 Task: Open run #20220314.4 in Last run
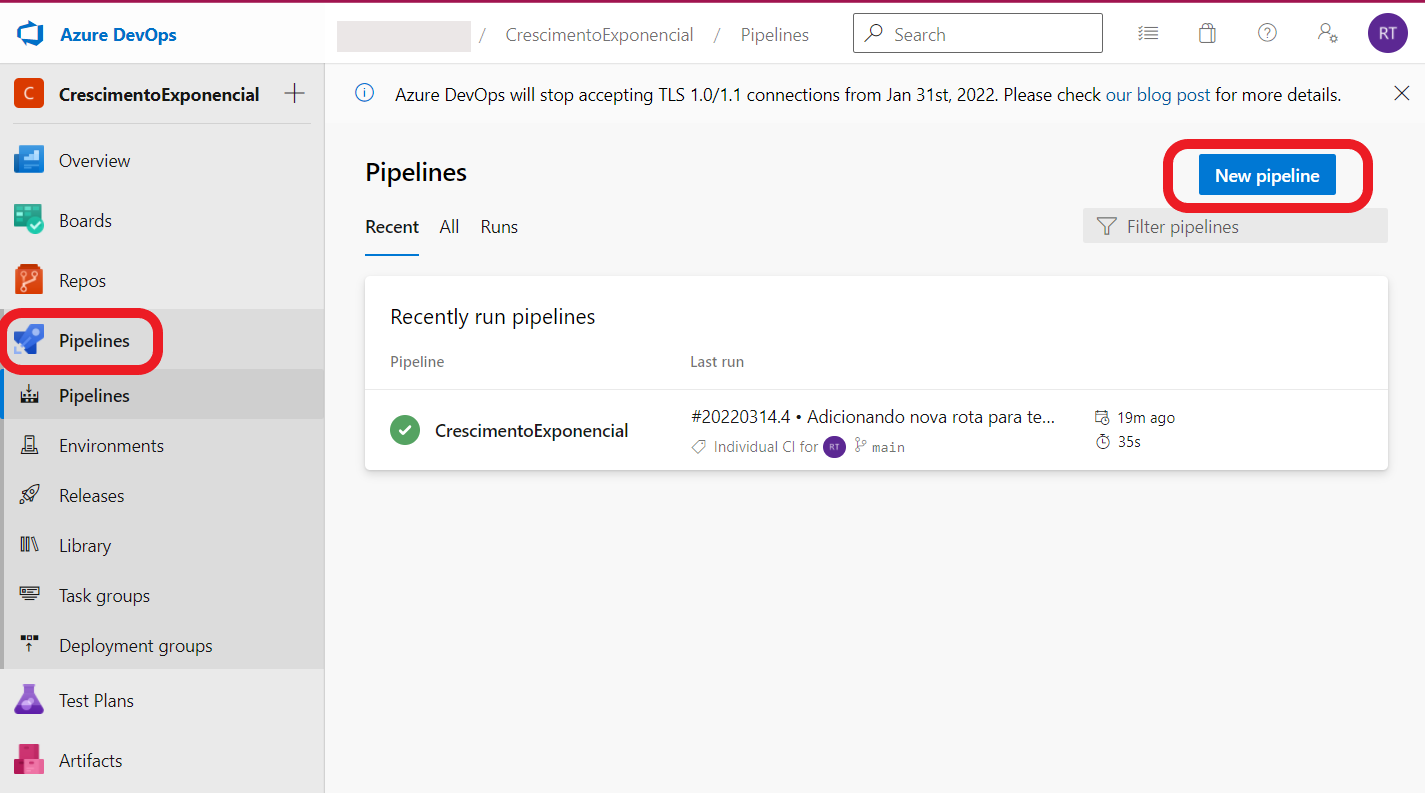pos(873,417)
